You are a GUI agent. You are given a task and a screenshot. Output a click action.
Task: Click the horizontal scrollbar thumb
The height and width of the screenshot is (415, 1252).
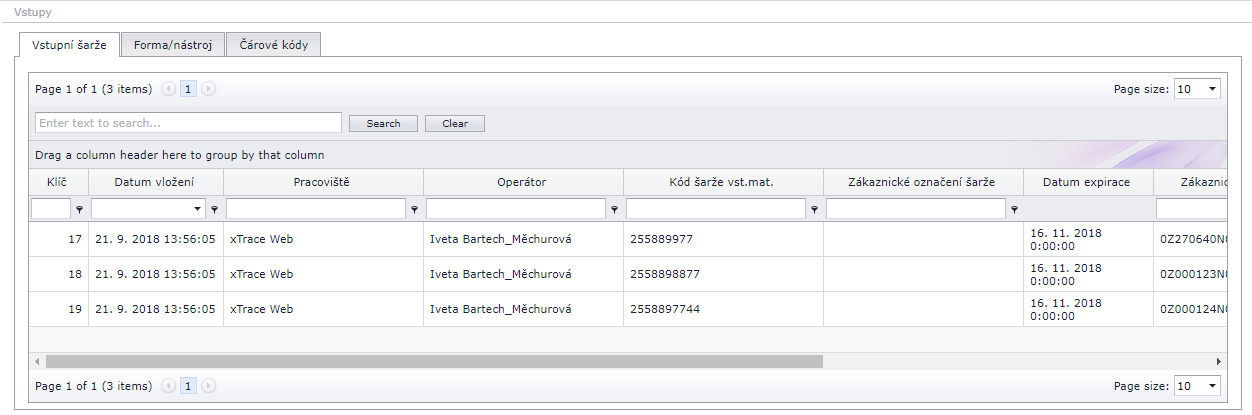[x=433, y=361]
